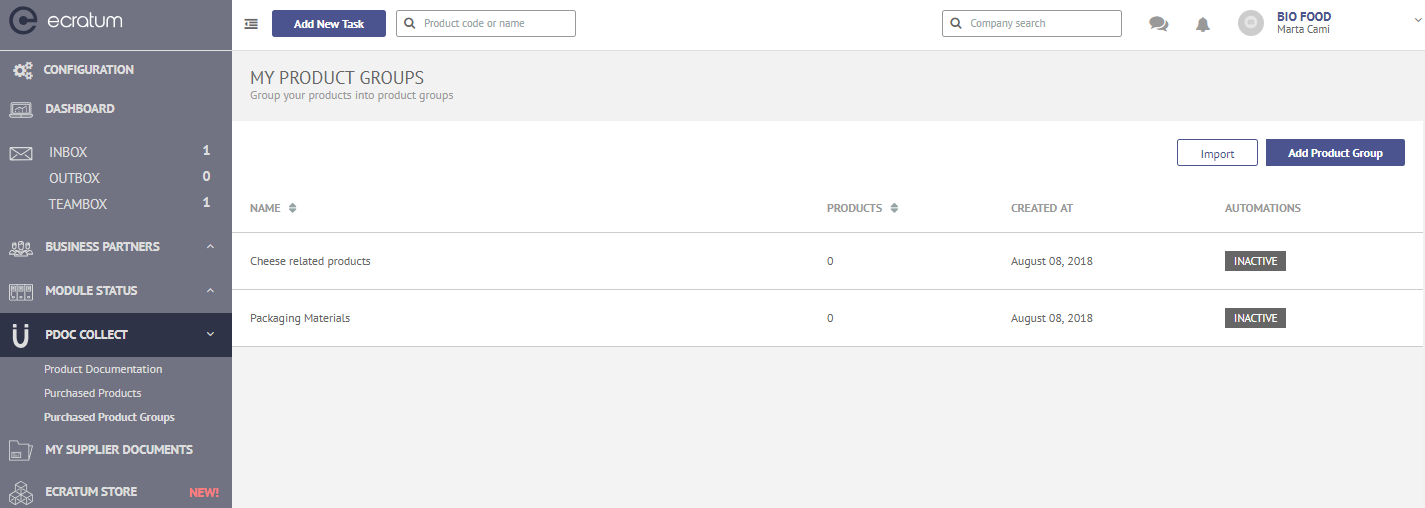This screenshot has height=508, width=1425.
Task: Click the PDOC Collect magnet icon
Action: point(20,335)
